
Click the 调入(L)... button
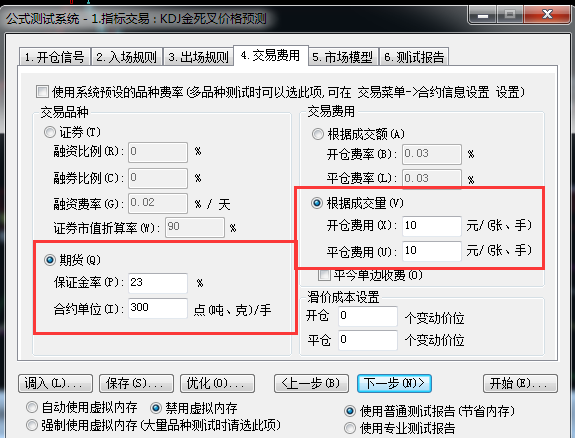coord(55,383)
